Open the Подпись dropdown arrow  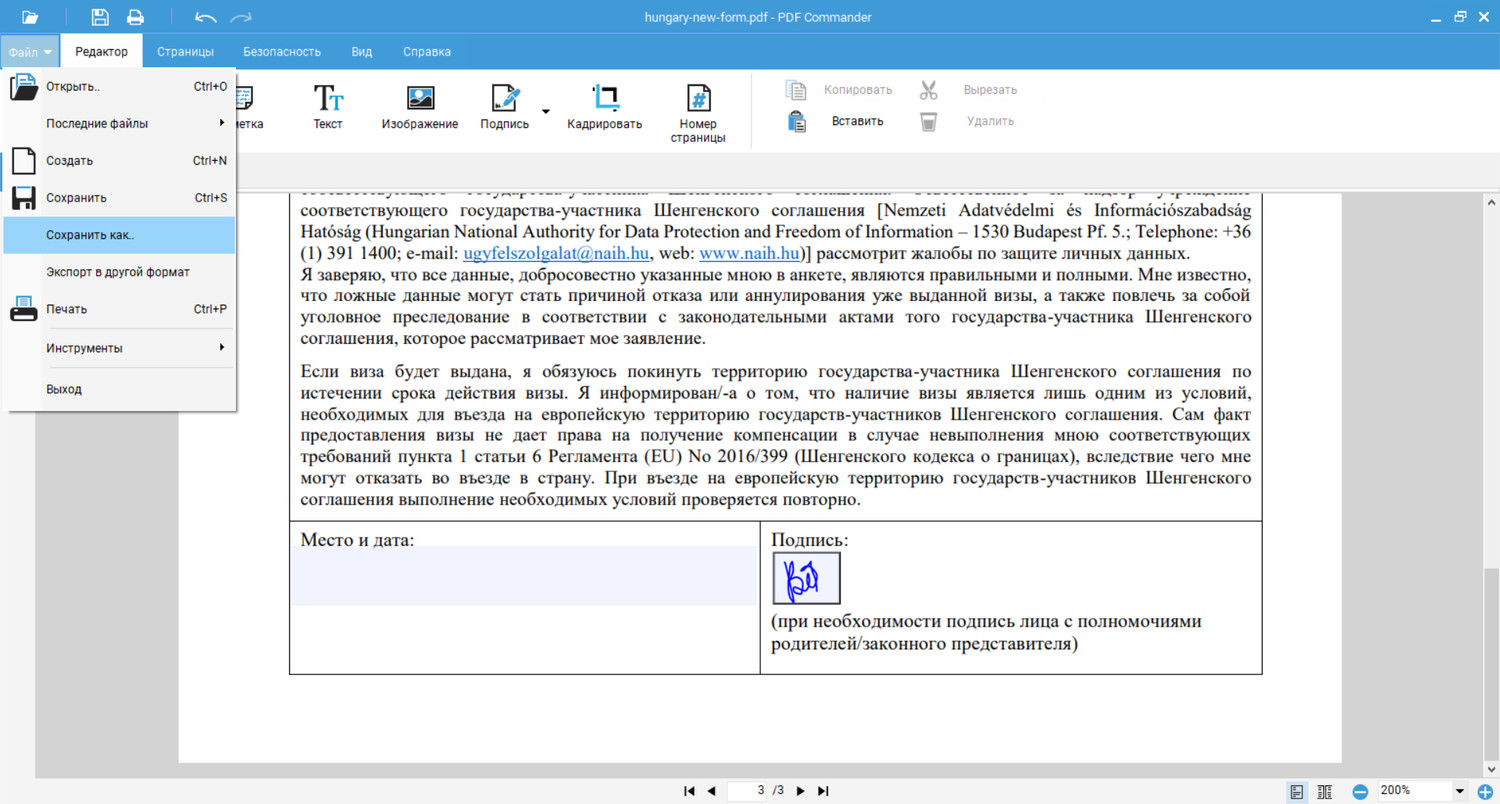coord(546,110)
